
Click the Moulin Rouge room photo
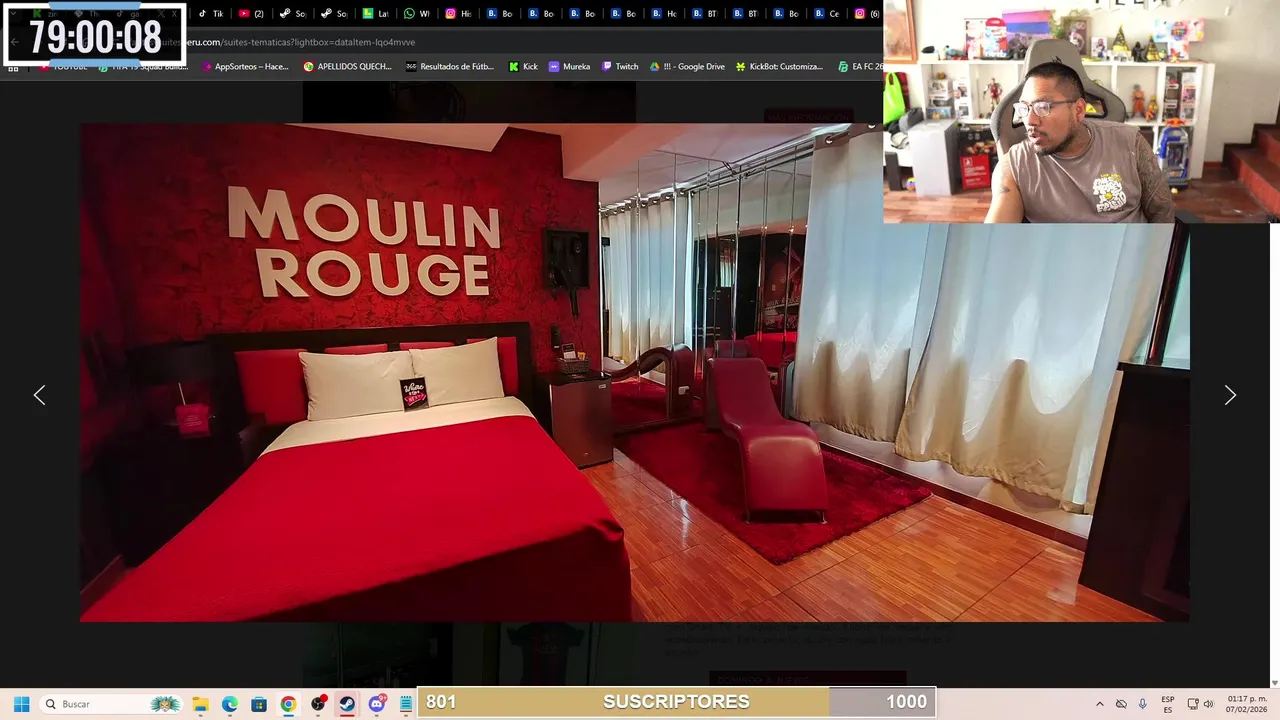coord(635,372)
